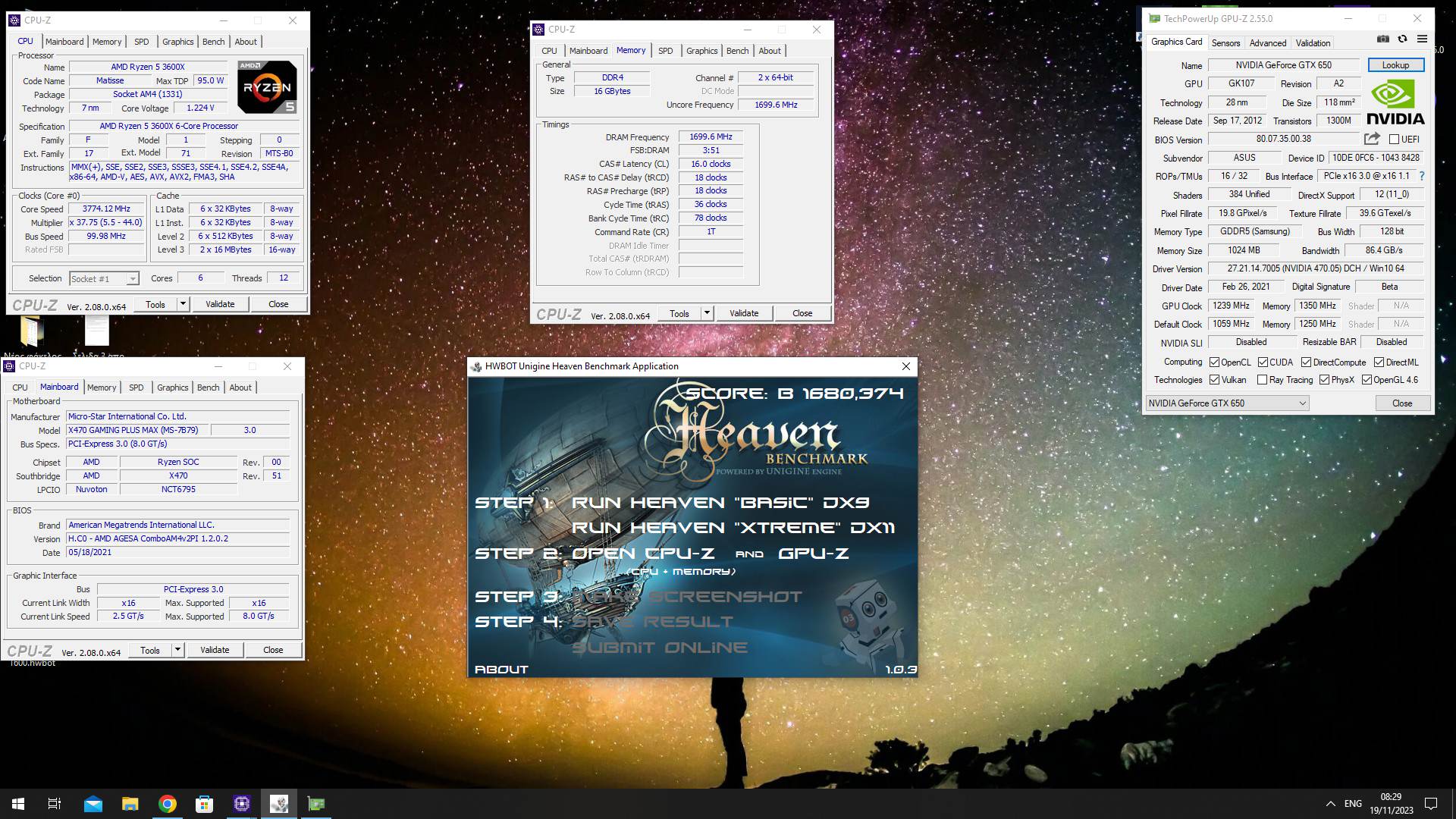
Task: Click About in the Heaven benchmark window
Action: click(x=501, y=670)
